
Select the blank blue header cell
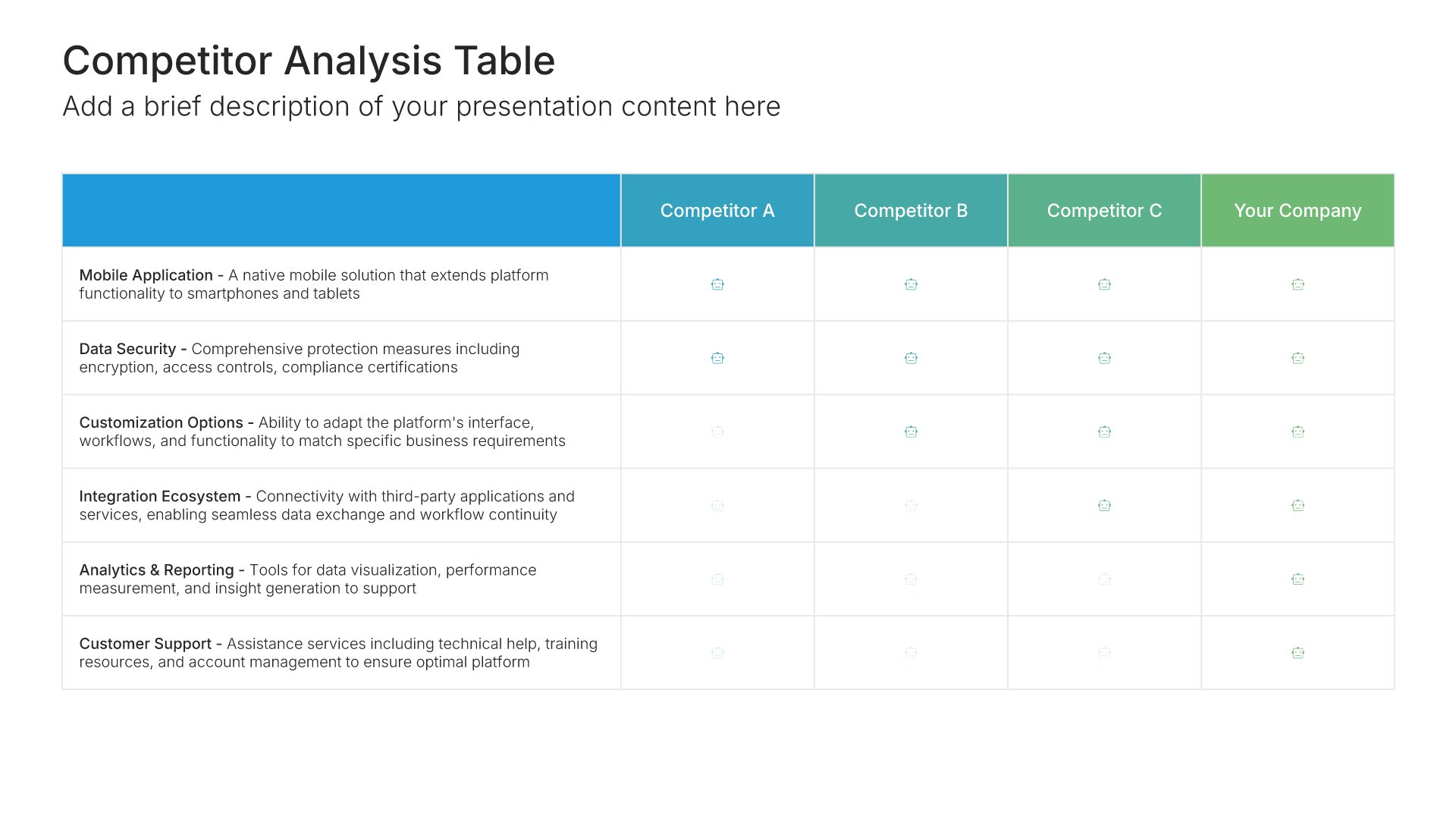click(x=341, y=211)
